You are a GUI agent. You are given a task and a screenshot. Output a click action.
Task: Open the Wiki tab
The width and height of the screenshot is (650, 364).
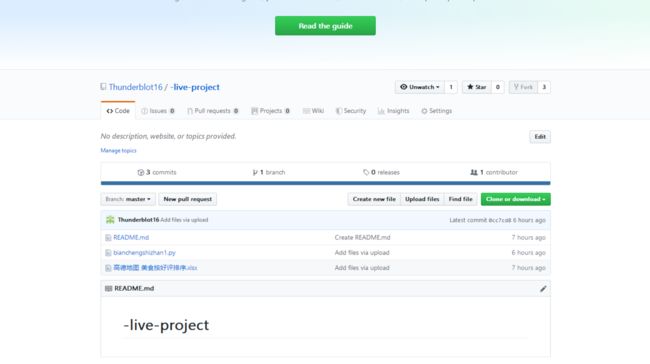coord(313,111)
